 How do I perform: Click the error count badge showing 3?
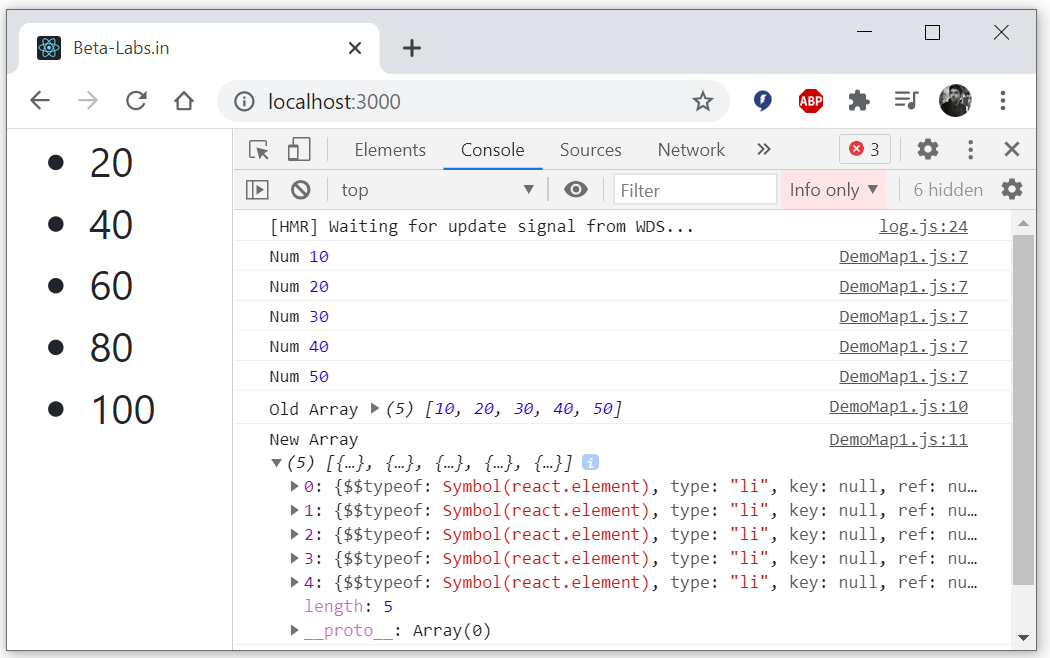863,148
